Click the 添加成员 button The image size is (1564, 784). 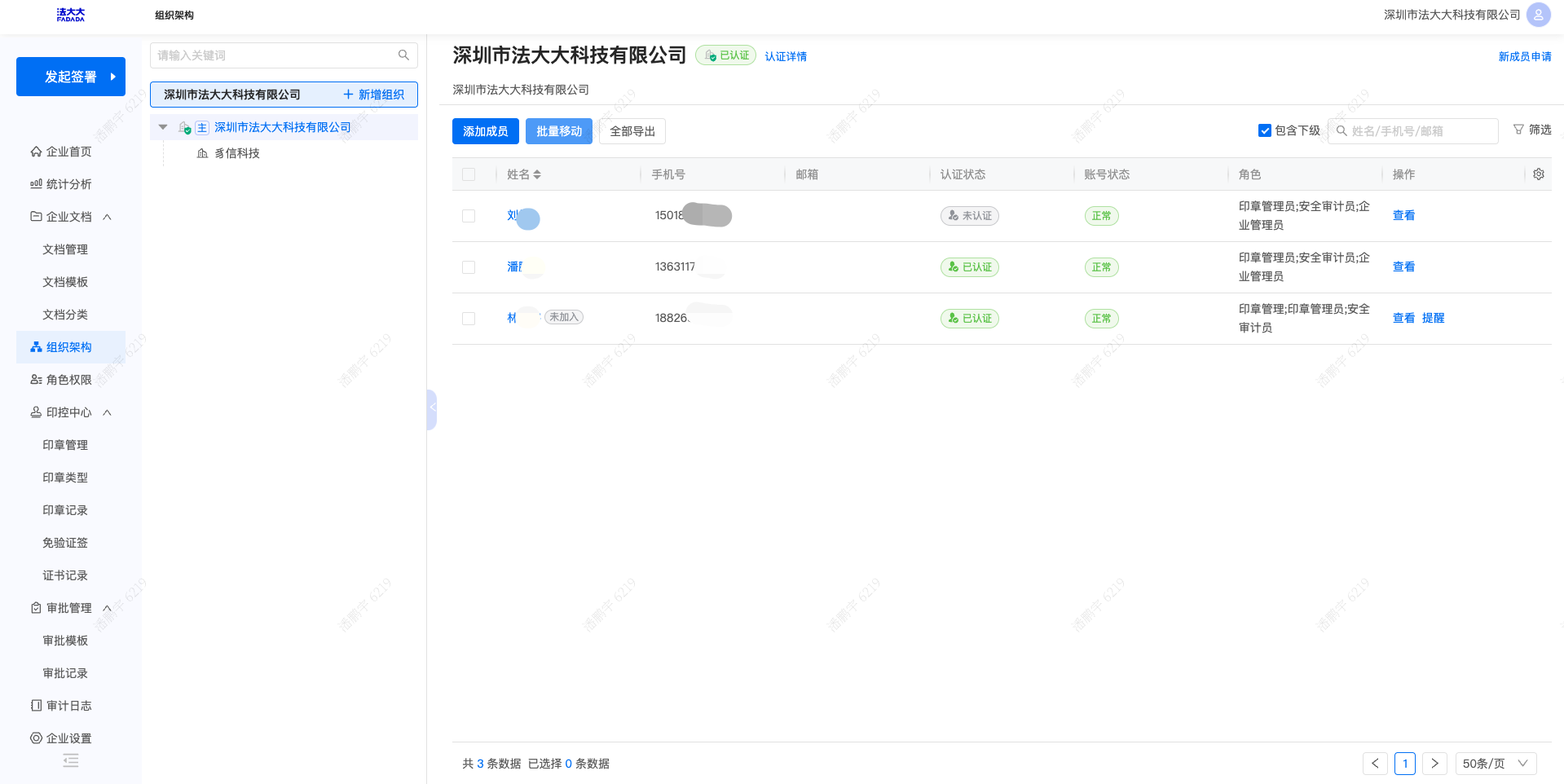486,131
